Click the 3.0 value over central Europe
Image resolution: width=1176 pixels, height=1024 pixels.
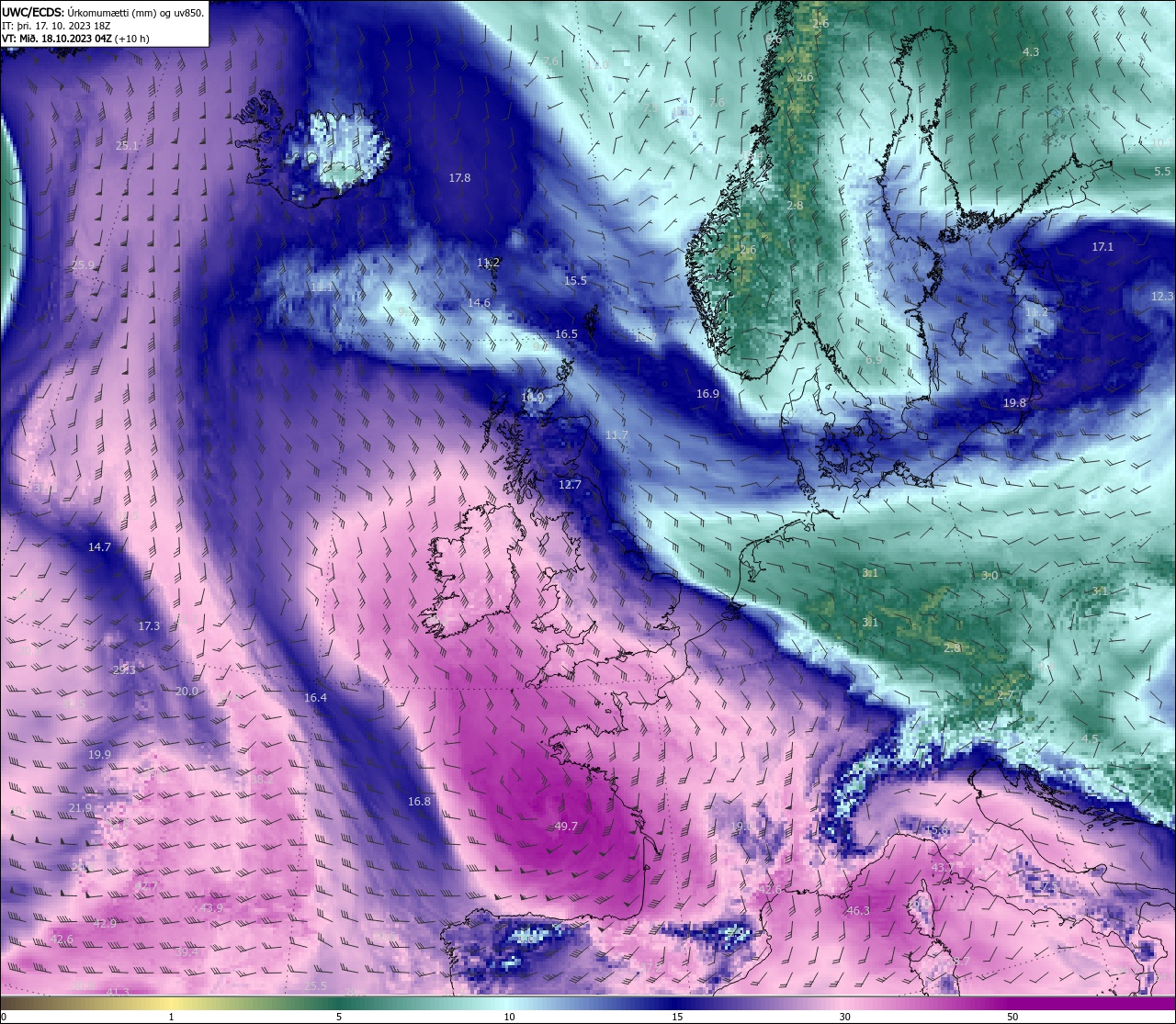989,576
